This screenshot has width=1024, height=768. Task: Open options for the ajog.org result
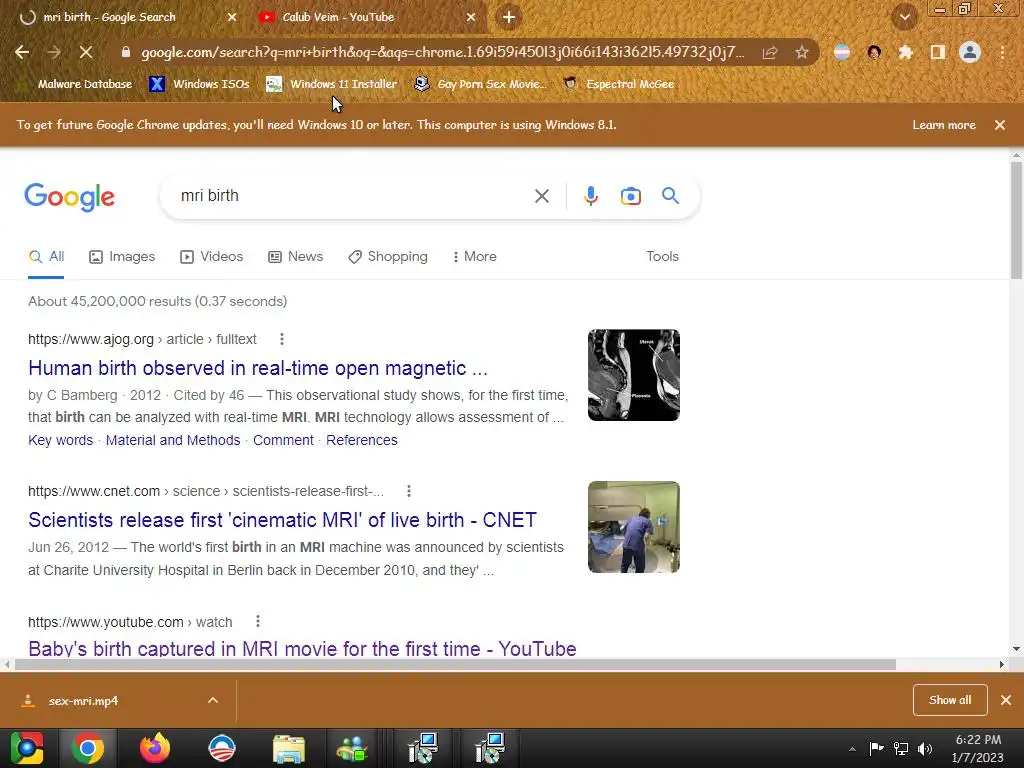[281, 339]
